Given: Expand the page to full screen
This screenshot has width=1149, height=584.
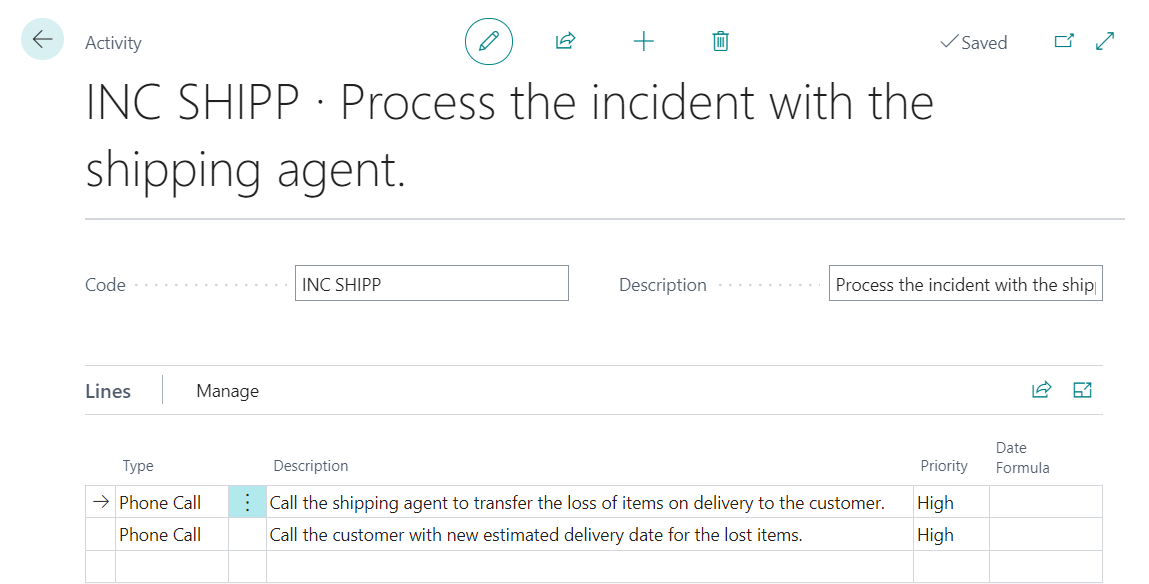Looking at the screenshot, I should pyautogui.click(x=1104, y=41).
